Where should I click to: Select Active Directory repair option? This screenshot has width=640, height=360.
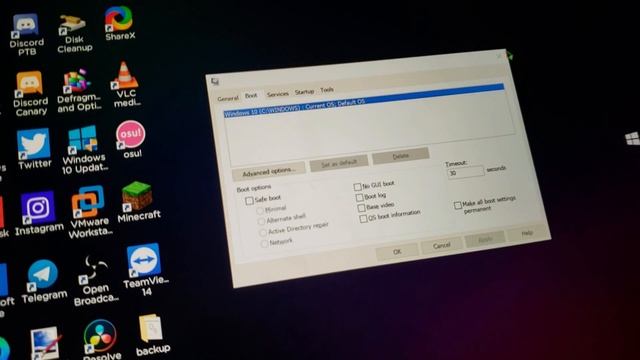[263, 233]
